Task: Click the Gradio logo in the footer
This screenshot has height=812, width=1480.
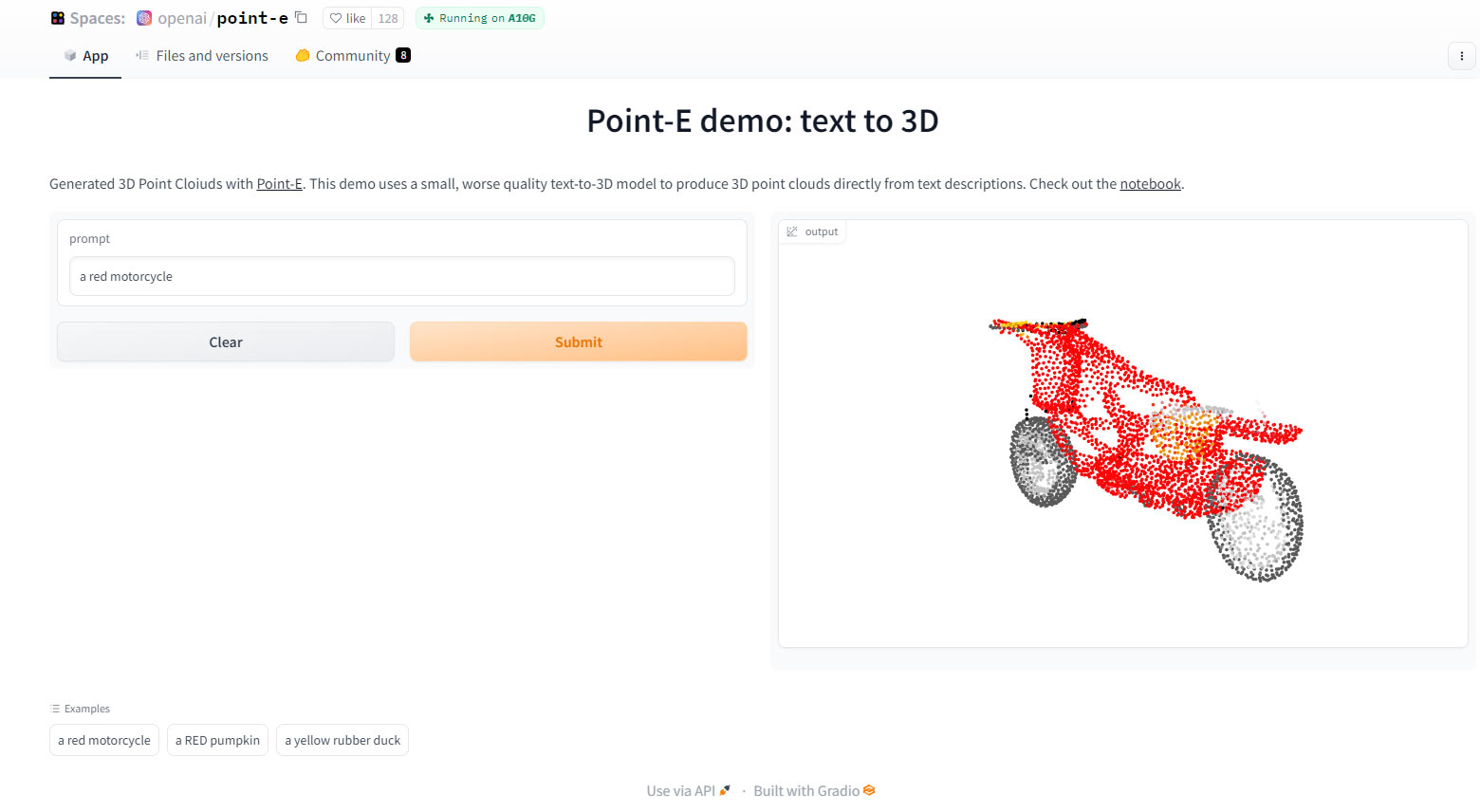Action: (x=869, y=789)
